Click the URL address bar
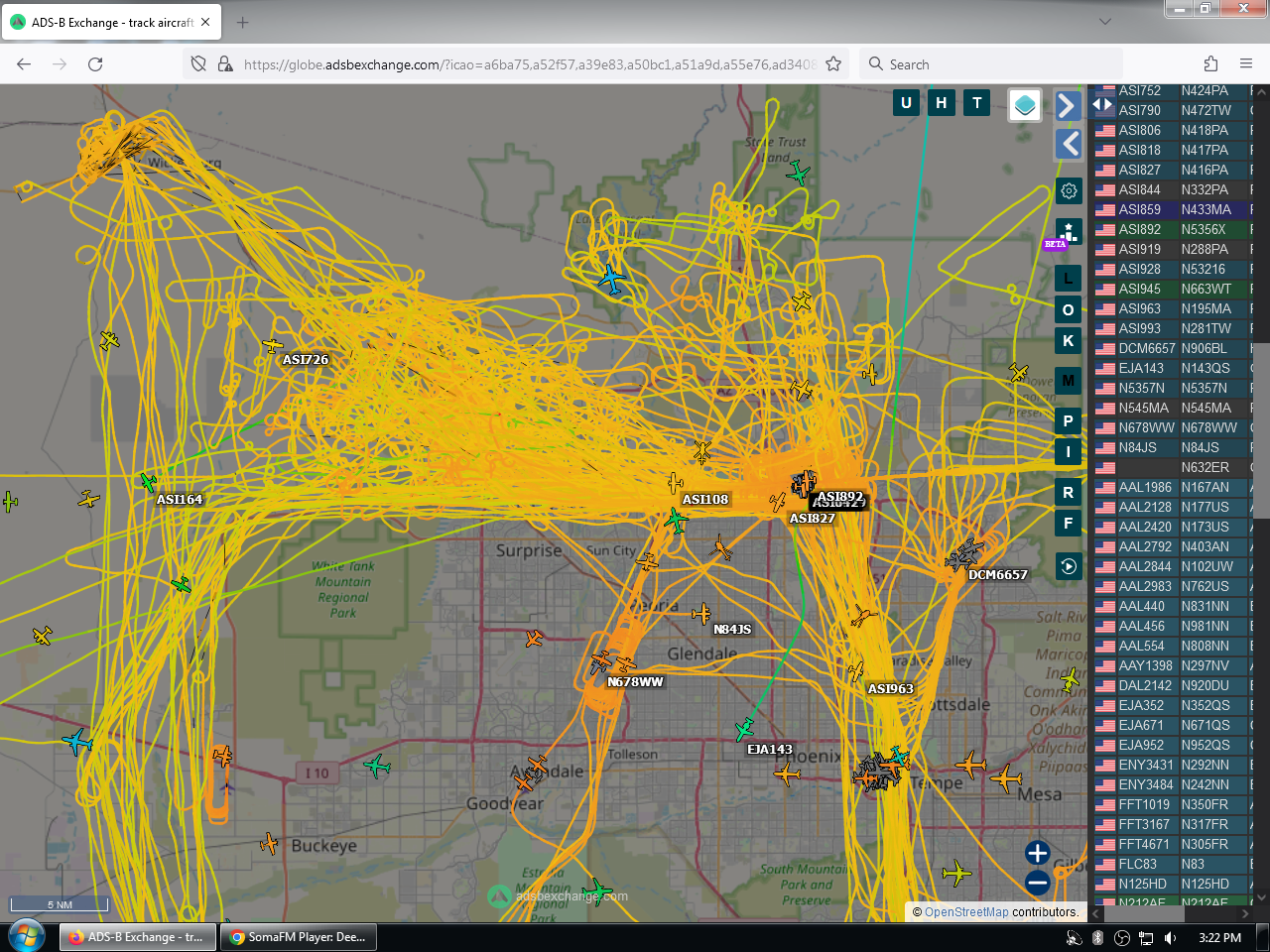 pyautogui.click(x=530, y=64)
